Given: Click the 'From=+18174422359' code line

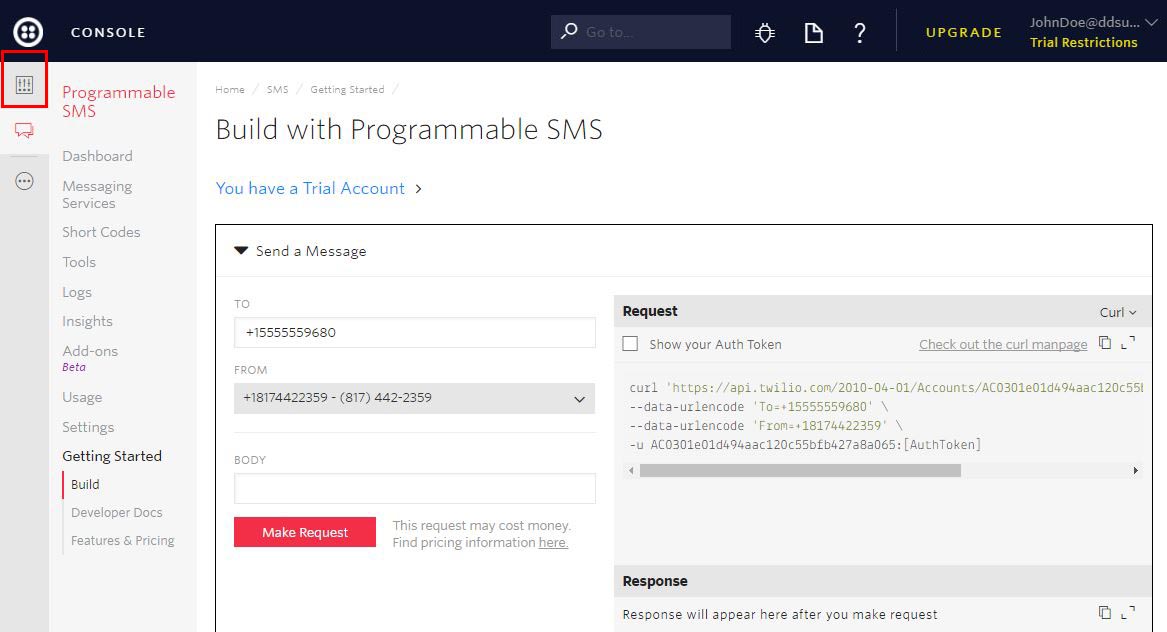Looking at the screenshot, I should coord(766,426).
